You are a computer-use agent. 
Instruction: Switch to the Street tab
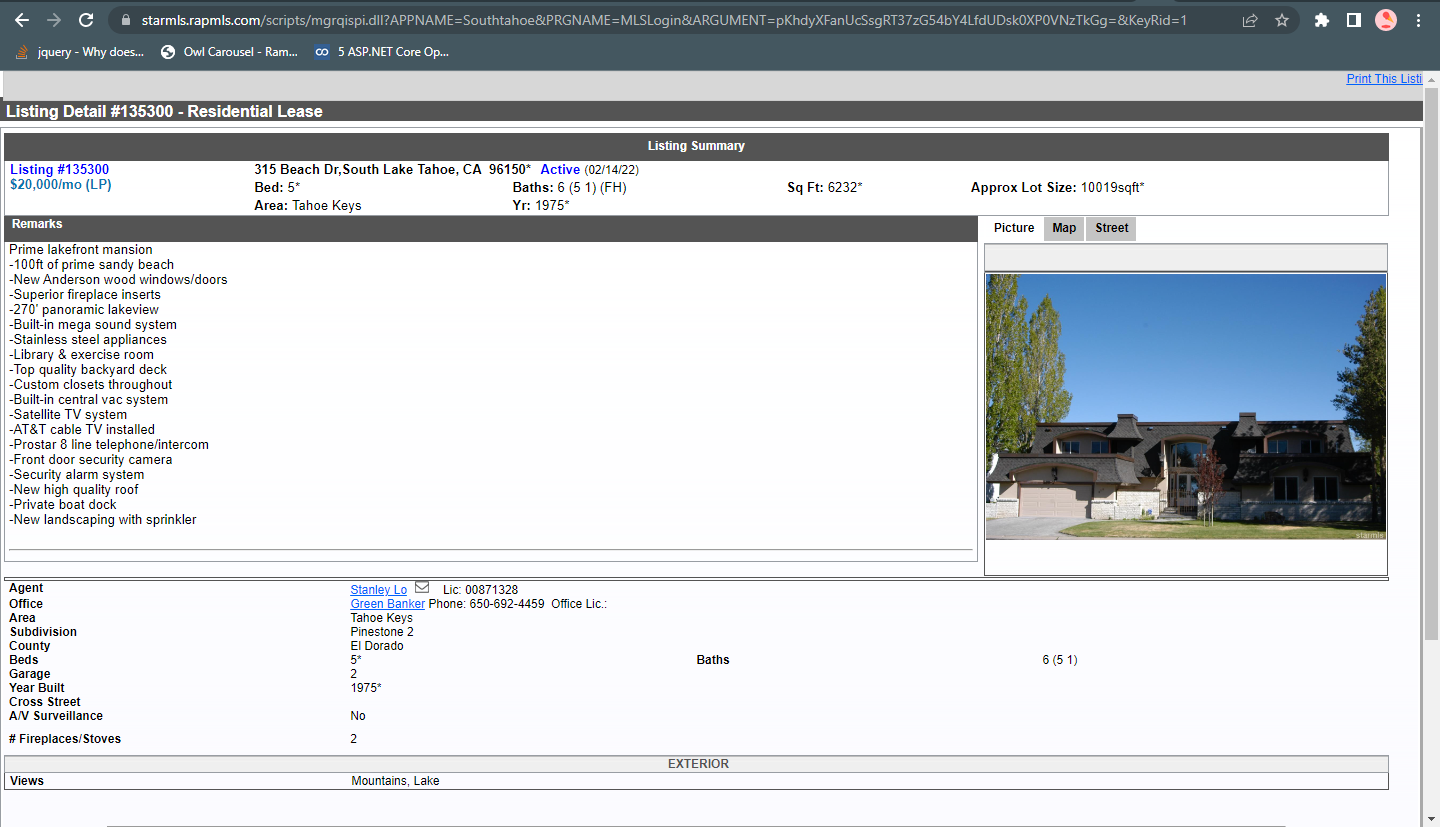tap(1111, 228)
